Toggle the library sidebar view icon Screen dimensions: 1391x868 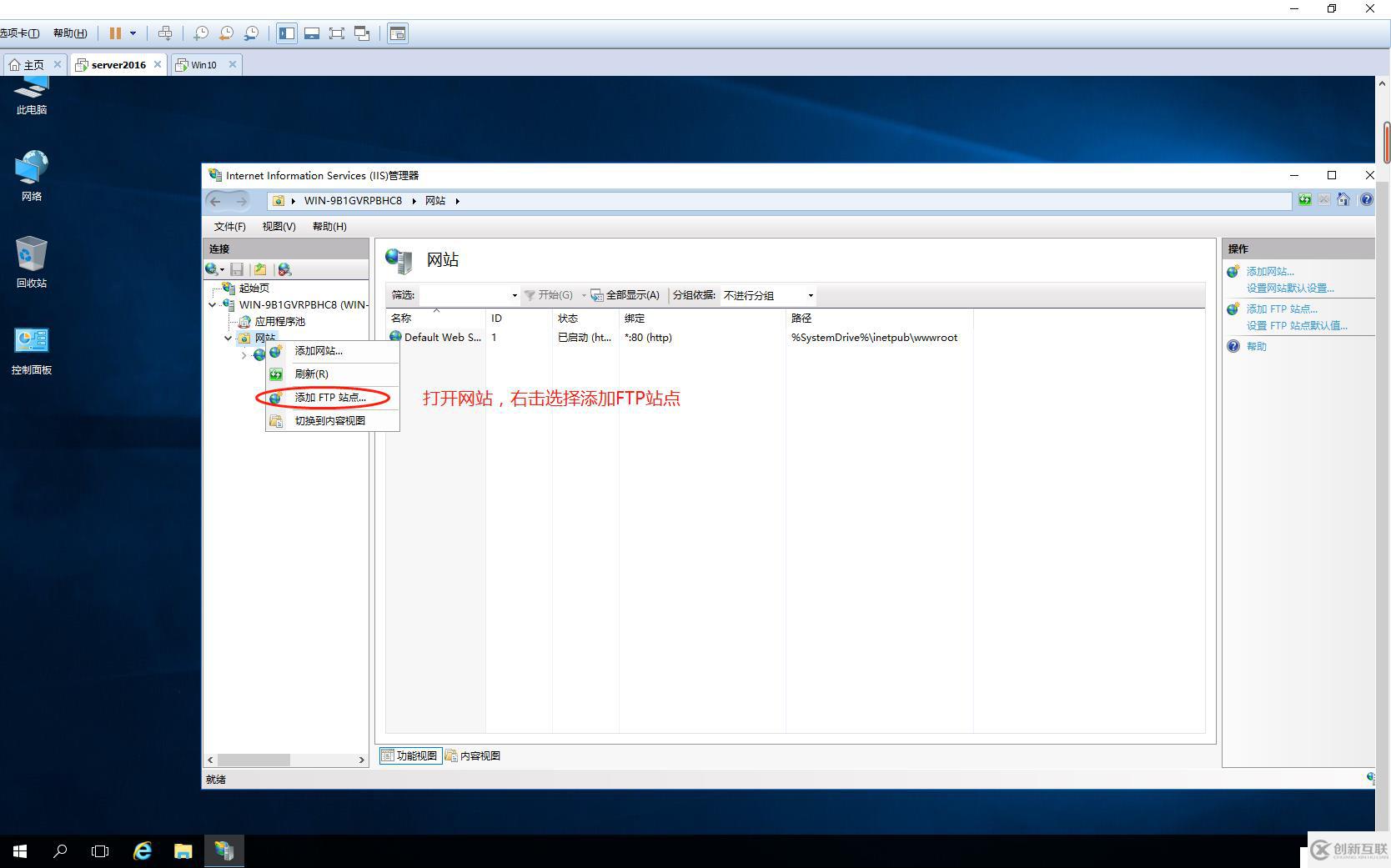point(287,33)
